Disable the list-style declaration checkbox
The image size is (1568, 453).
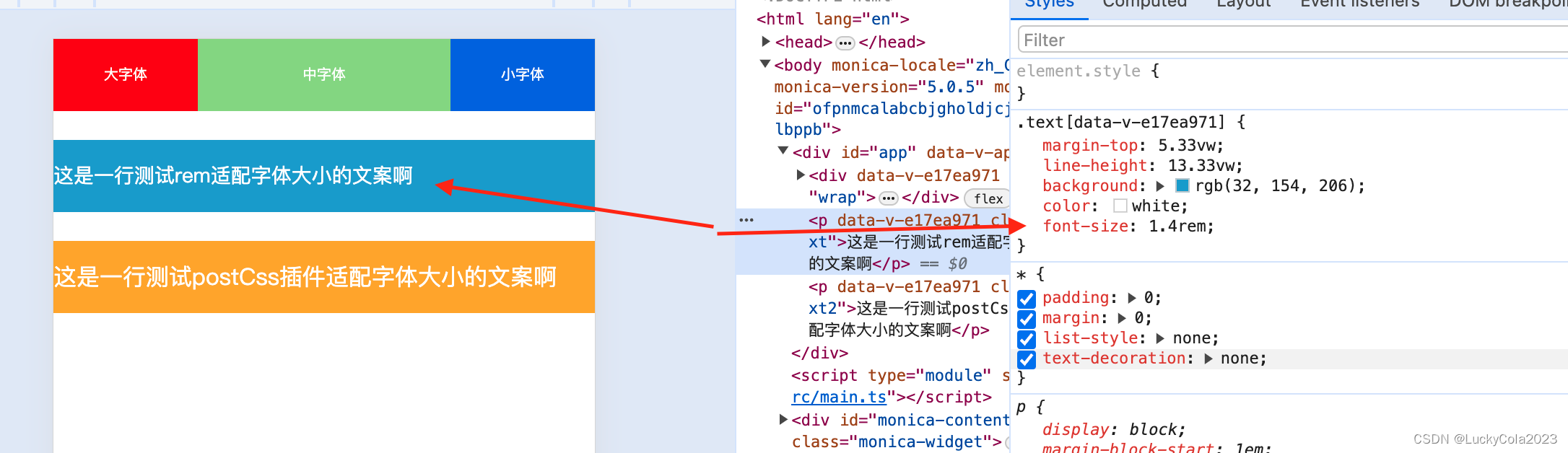[x=1027, y=339]
